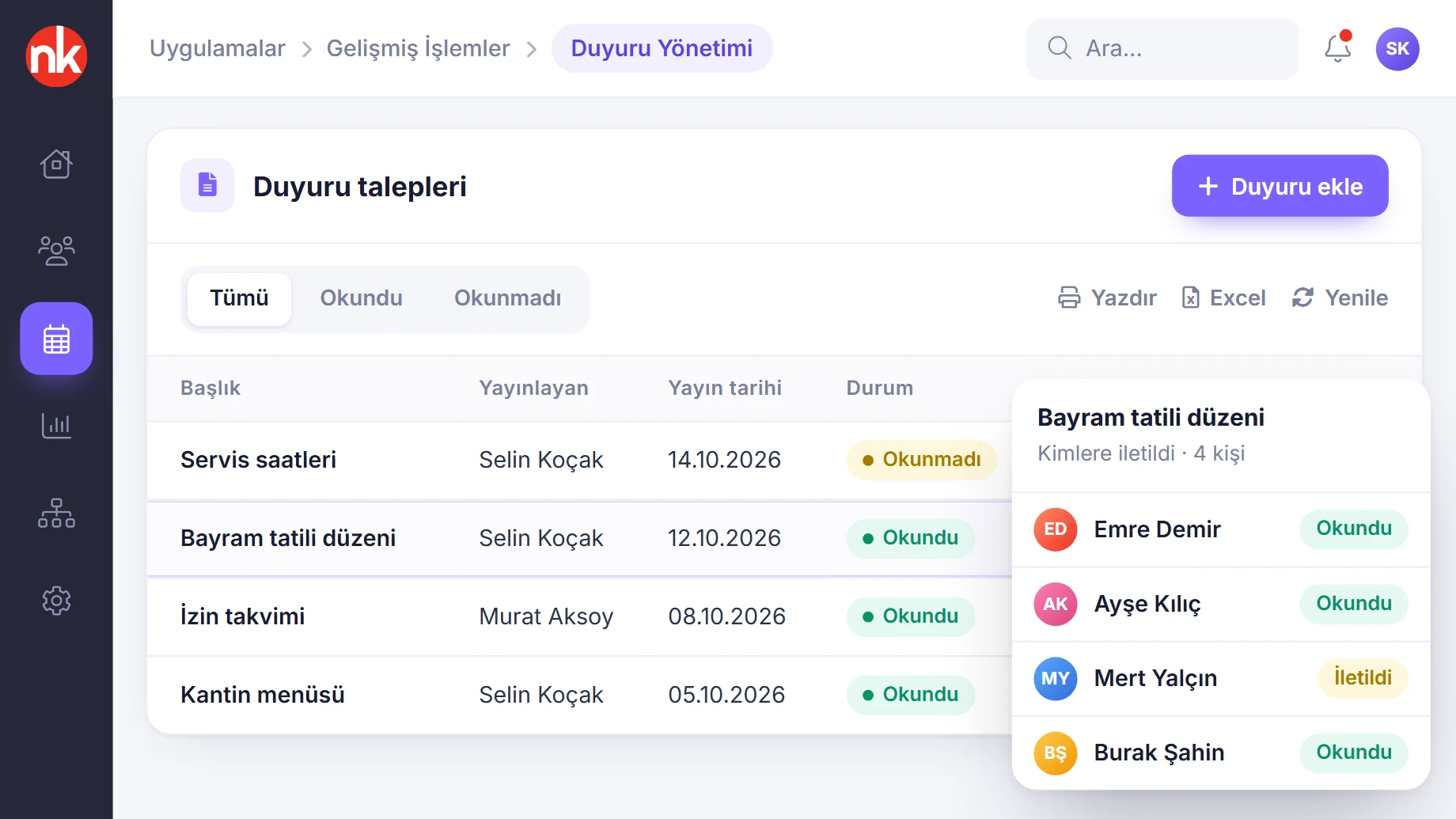Click Emre Demir's Okundu badge
1456x819 pixels.
1354,529
